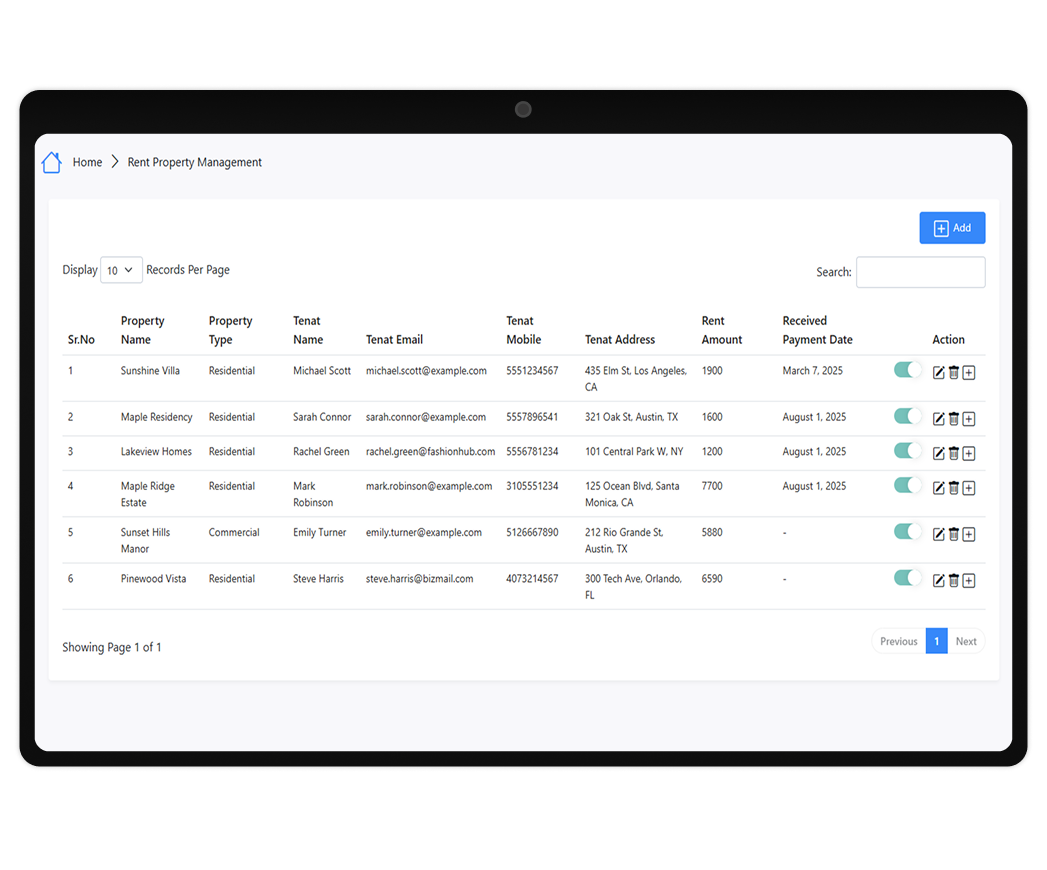
Task: Sort table by Property Name header
Action: click(142, 330)
